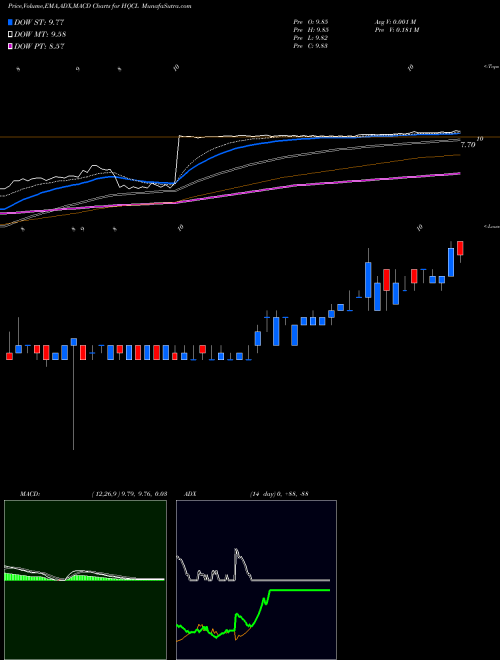Image resolution: width=500 pixels, height=660 pixels.
Task: Select the 'DOW MT: 9.58' label
Action: 40,35
